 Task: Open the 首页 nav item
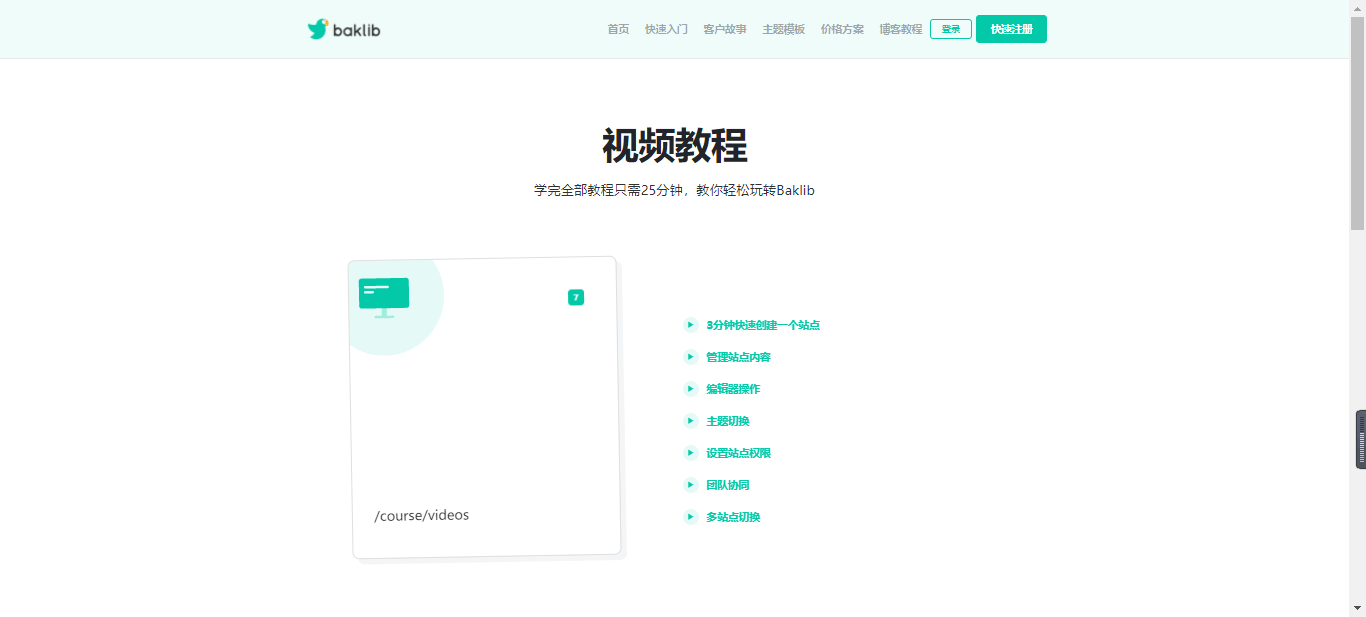[618, 29]
